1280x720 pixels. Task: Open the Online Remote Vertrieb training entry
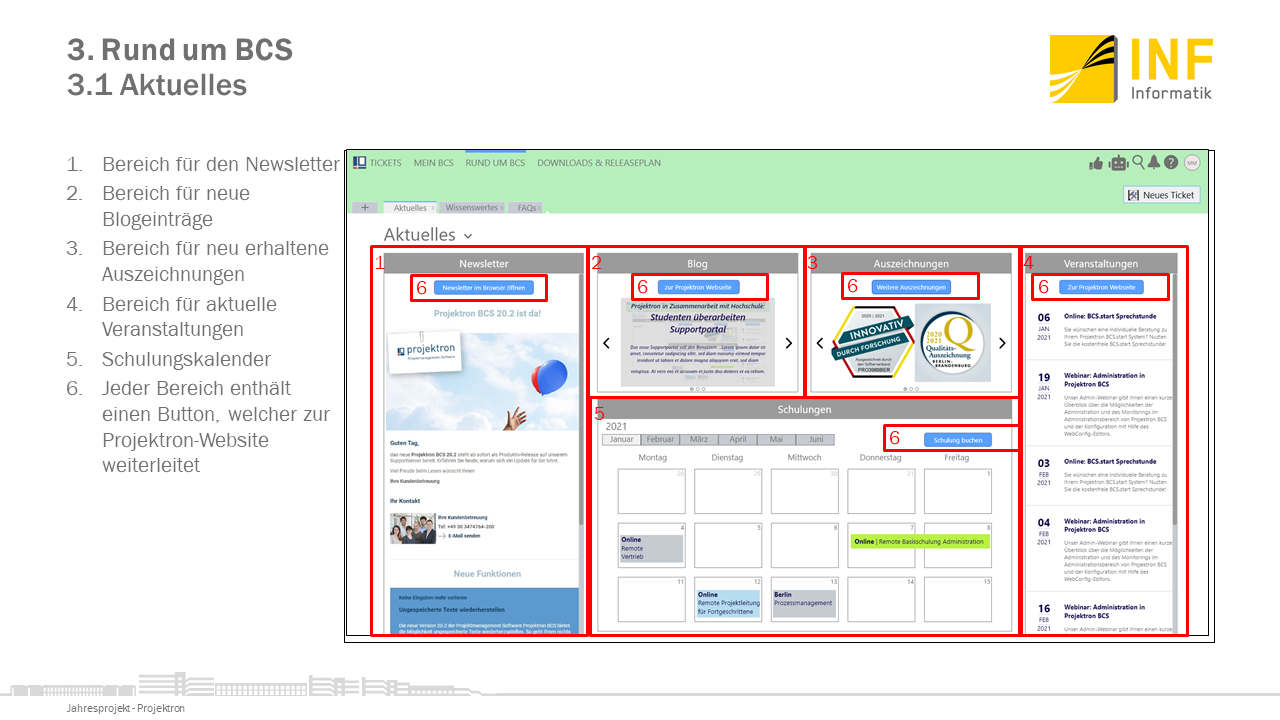coord(651,548)
